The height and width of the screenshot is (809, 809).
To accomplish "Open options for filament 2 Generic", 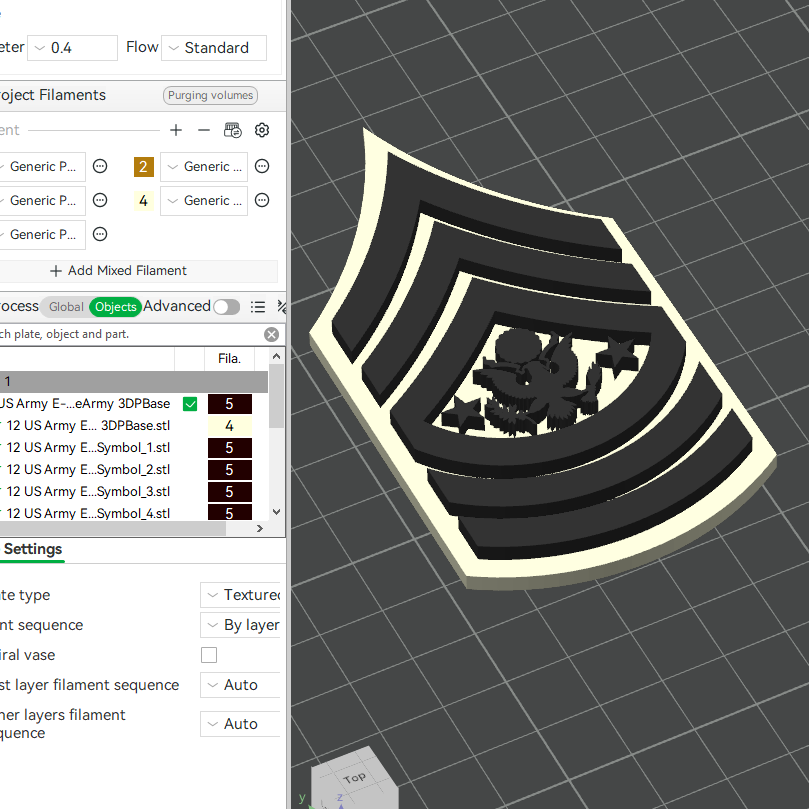I will point(262,166).
